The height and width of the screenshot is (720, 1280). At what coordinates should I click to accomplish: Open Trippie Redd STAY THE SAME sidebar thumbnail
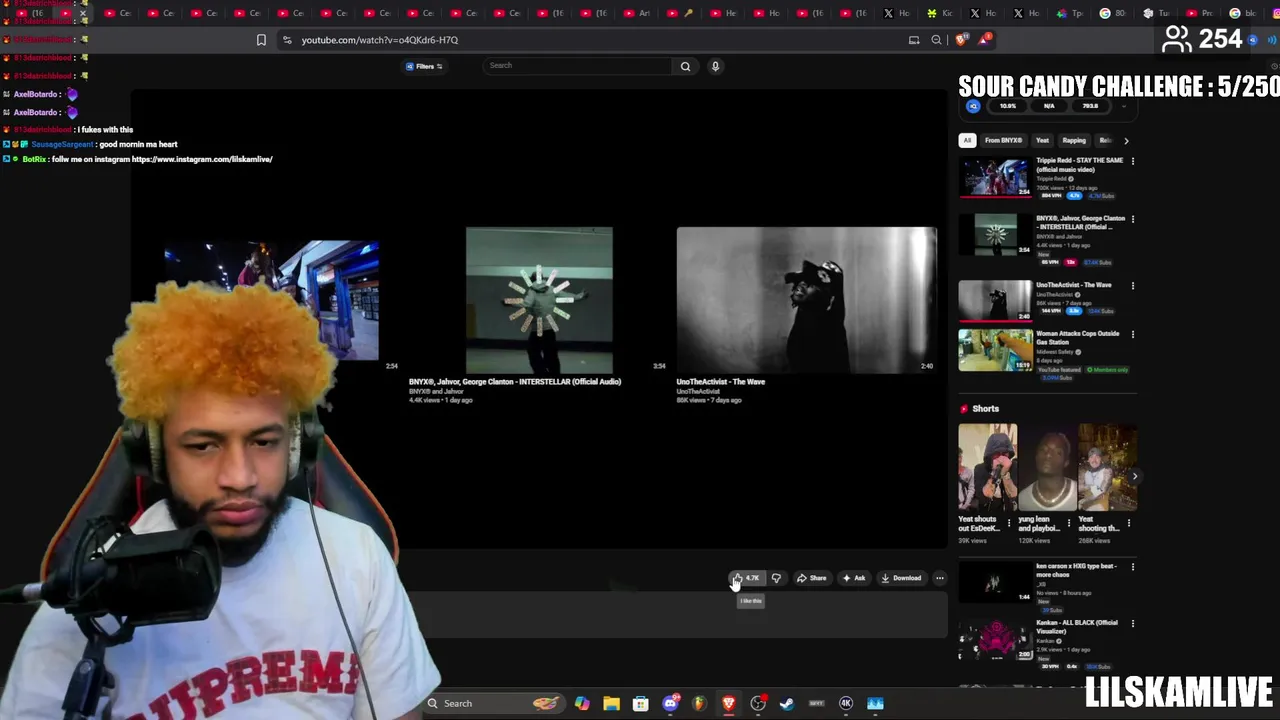(994, 176)
